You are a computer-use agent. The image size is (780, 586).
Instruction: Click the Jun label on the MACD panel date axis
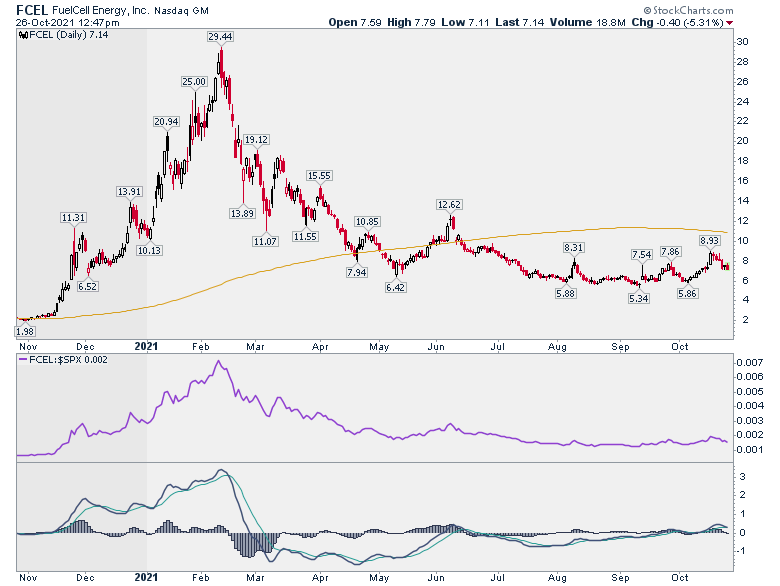436,578
